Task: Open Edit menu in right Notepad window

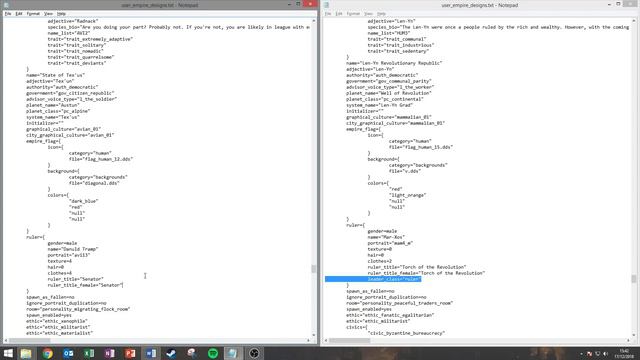Action: 339,13
